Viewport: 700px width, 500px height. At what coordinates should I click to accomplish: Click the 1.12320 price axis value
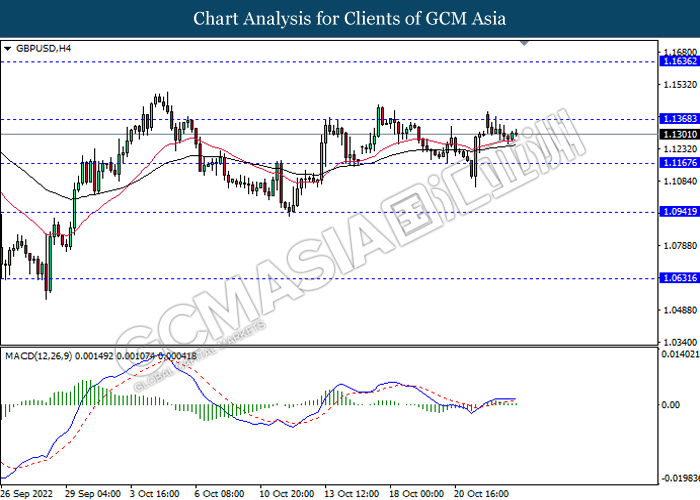(x=681, y=149)
